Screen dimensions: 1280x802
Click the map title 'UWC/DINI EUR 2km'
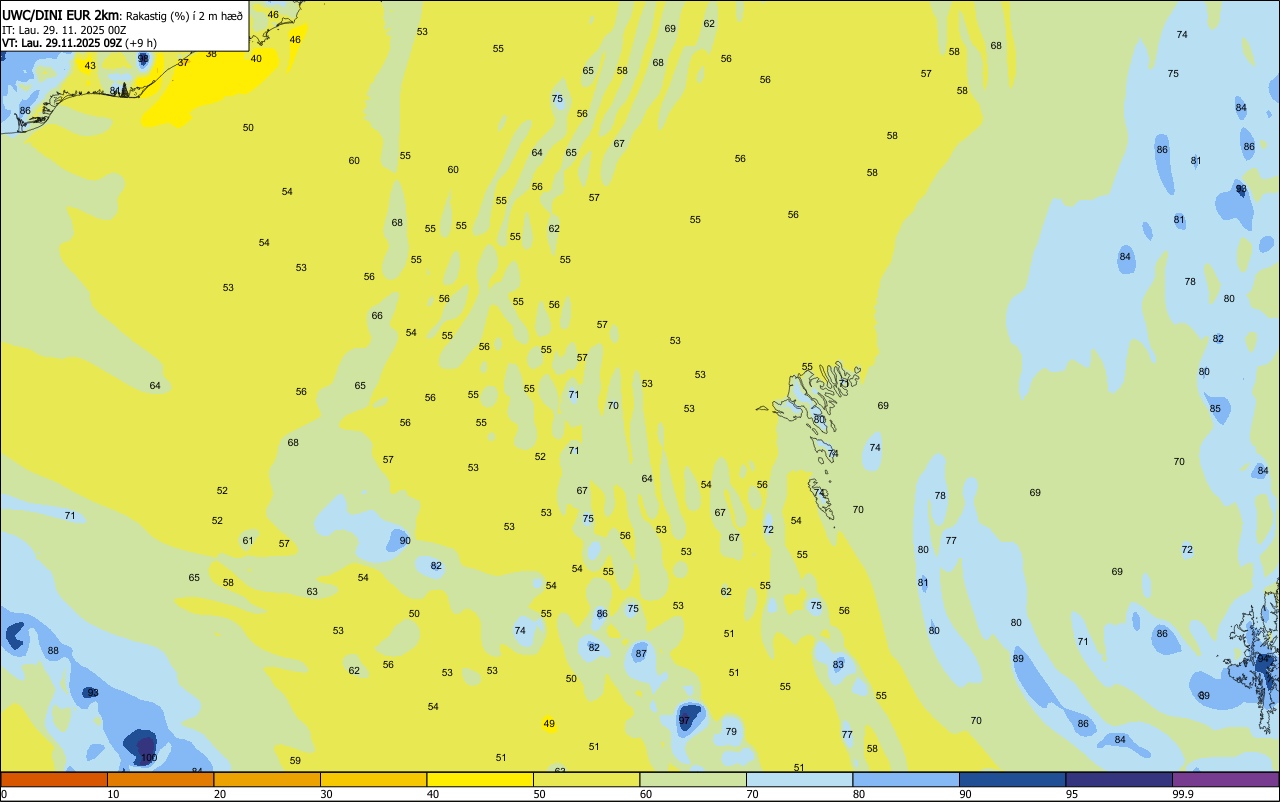coord(61,15)
